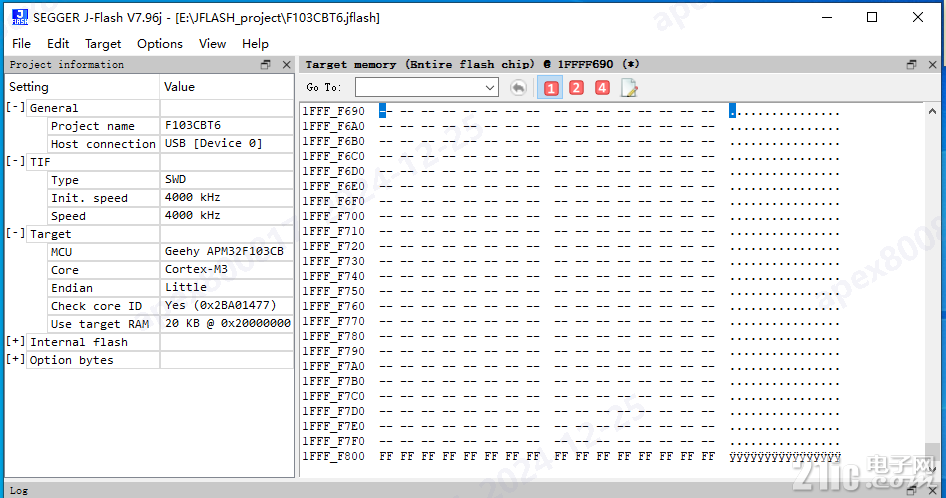Collapse the TIF section
The height and width of the screenshot is (498, 946).
(x=16, y=161)
